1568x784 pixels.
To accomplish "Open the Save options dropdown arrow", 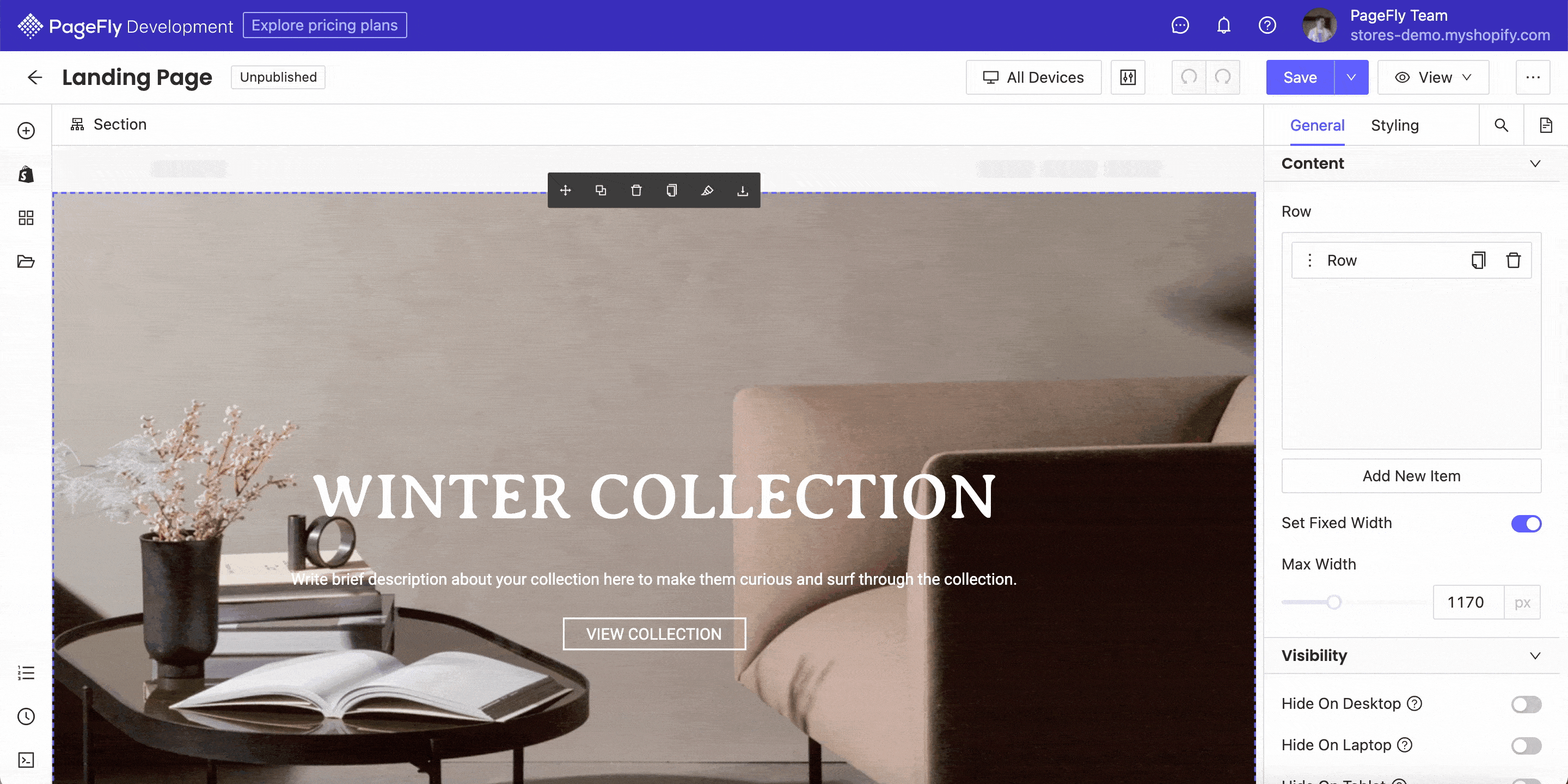I will pos(1351,77).
